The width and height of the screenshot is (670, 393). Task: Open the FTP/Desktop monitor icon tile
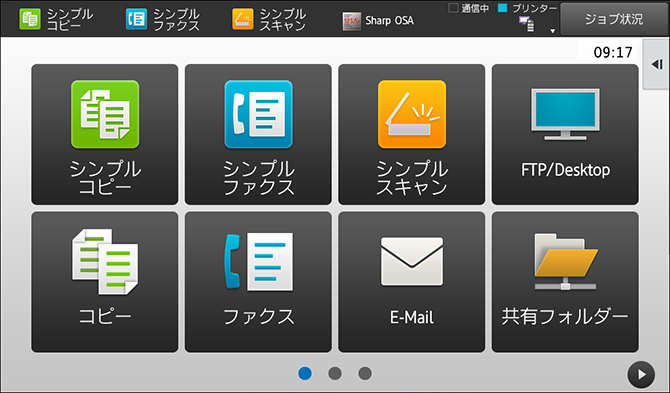(565, 135)
